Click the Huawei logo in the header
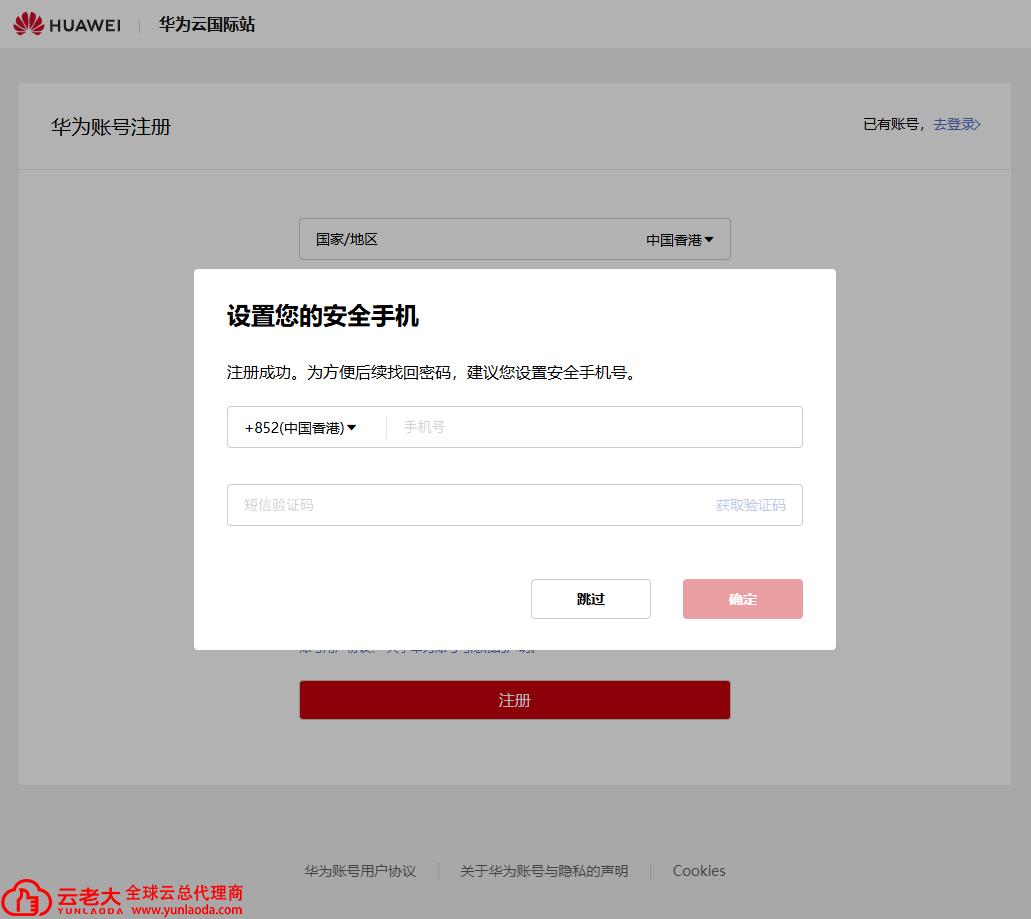This screenshot has height=919, width=1031. click(67, 24)
